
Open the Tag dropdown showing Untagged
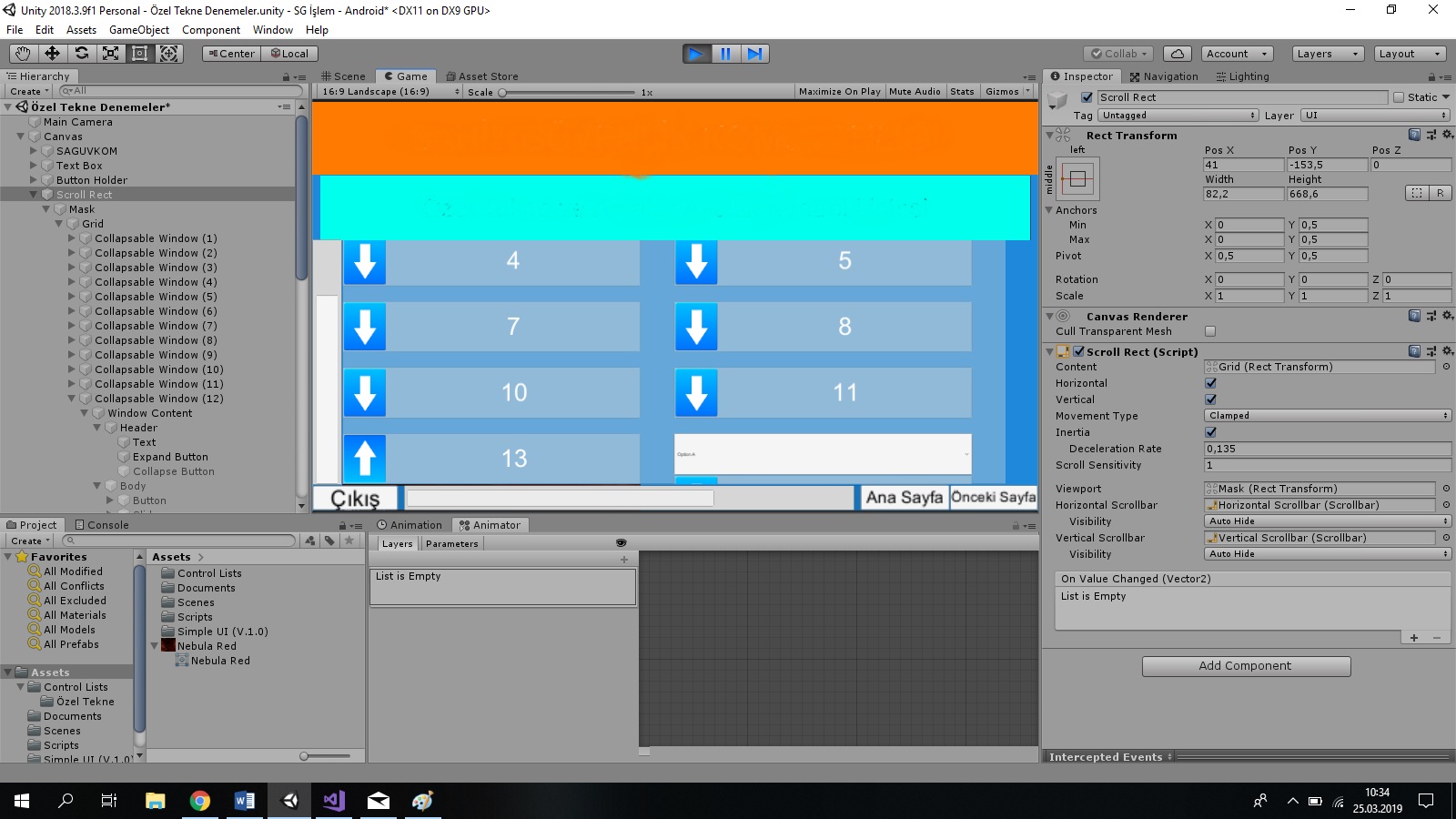click(x=1178, y=116)
